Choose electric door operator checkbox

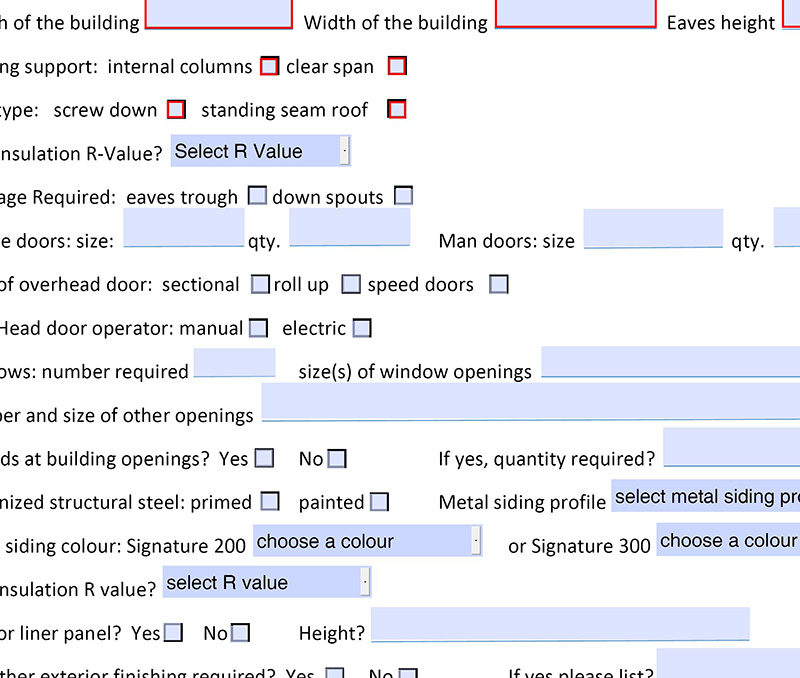pyautogui.click(x=362, y=327)
